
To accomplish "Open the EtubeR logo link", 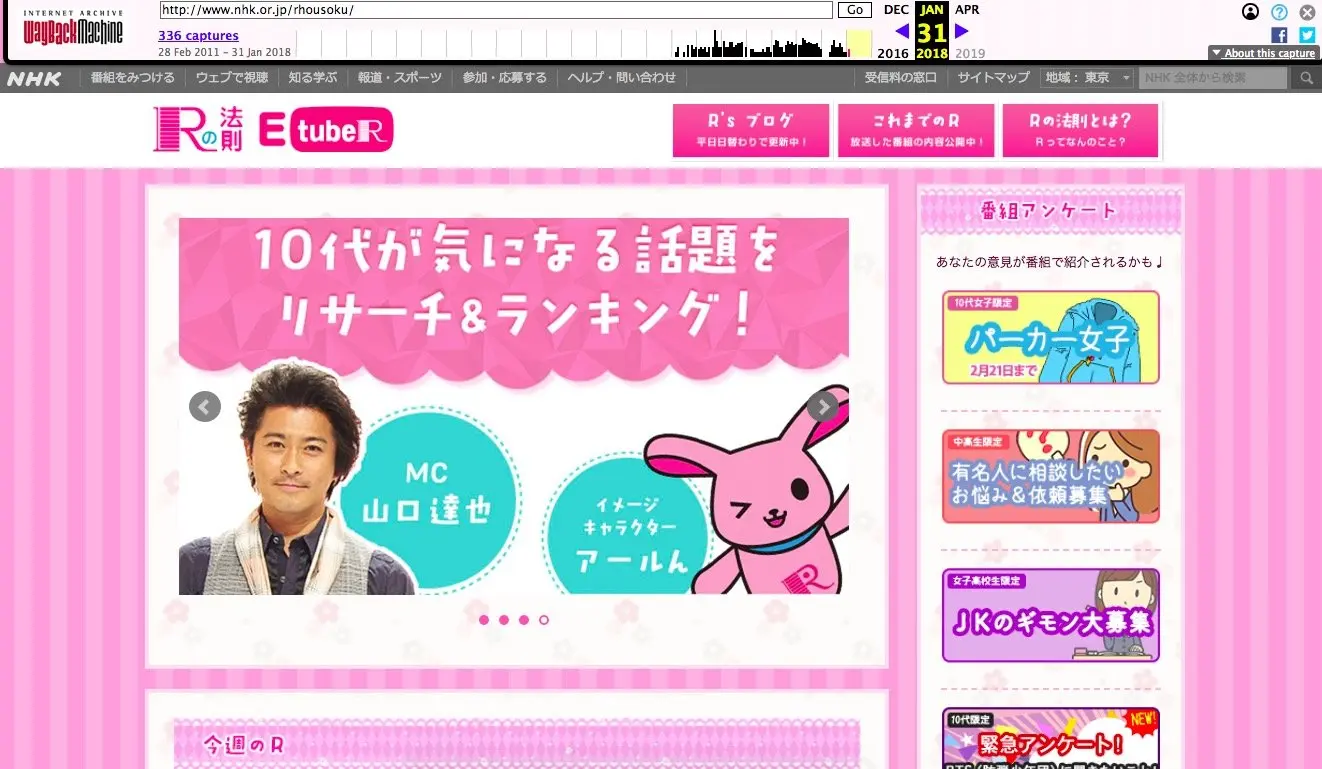I will pos(326,130).
